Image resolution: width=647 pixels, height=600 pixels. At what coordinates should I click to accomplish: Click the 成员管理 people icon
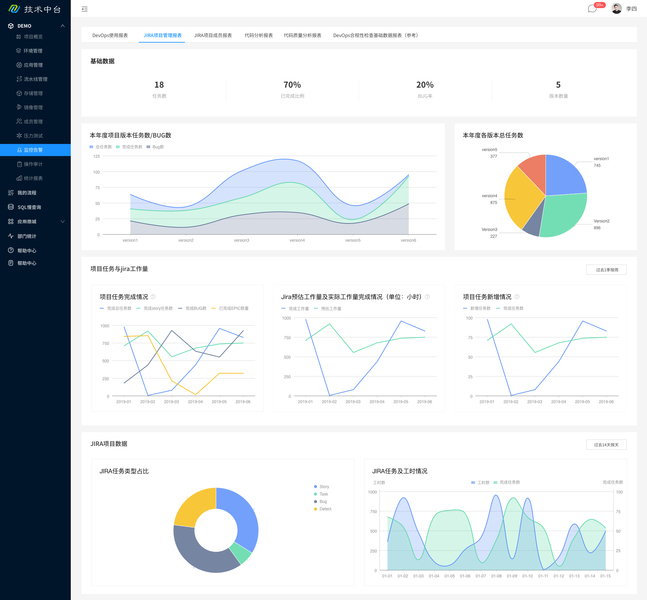[19, 121]
